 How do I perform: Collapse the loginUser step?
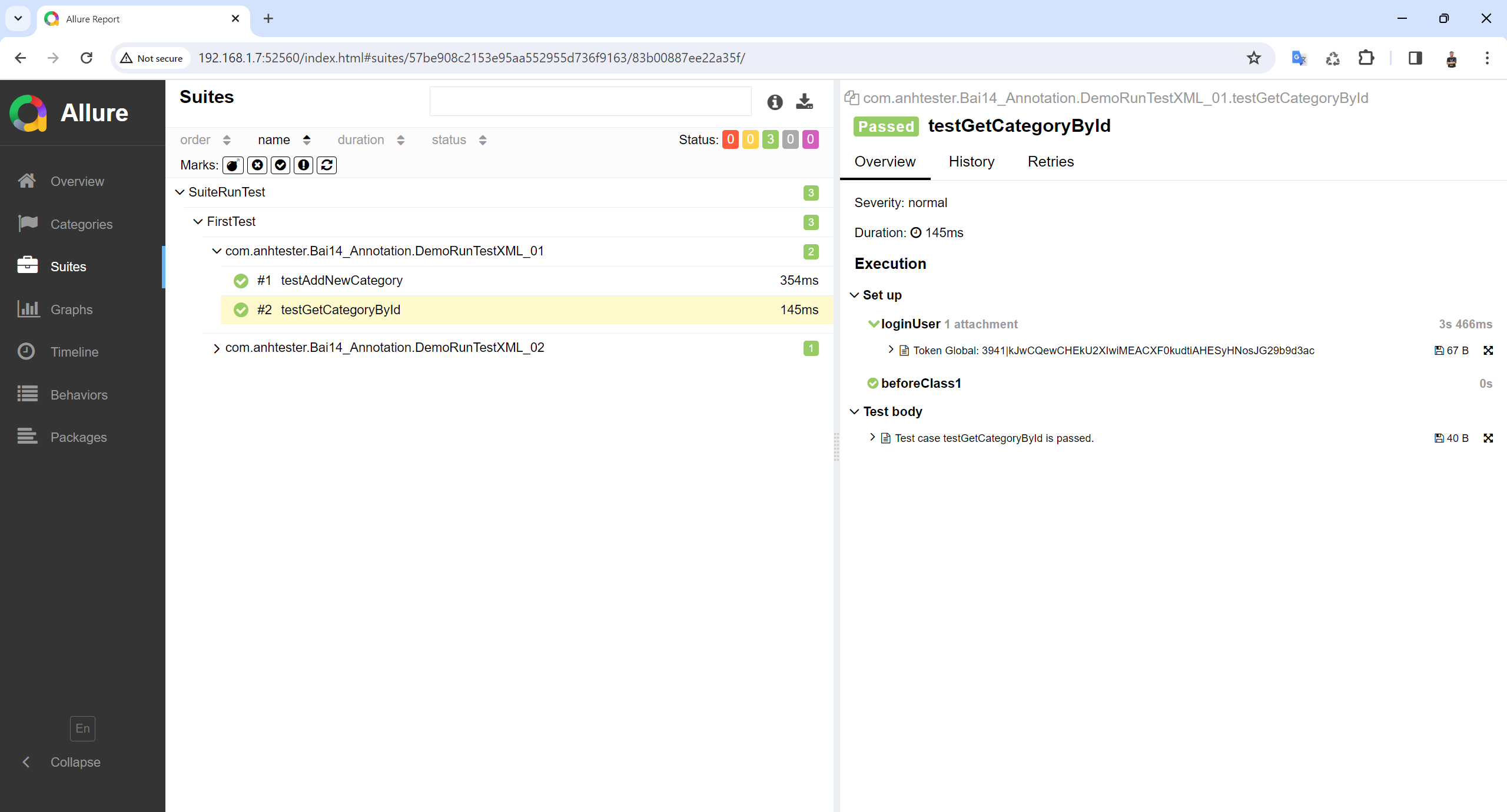(874, 324)
